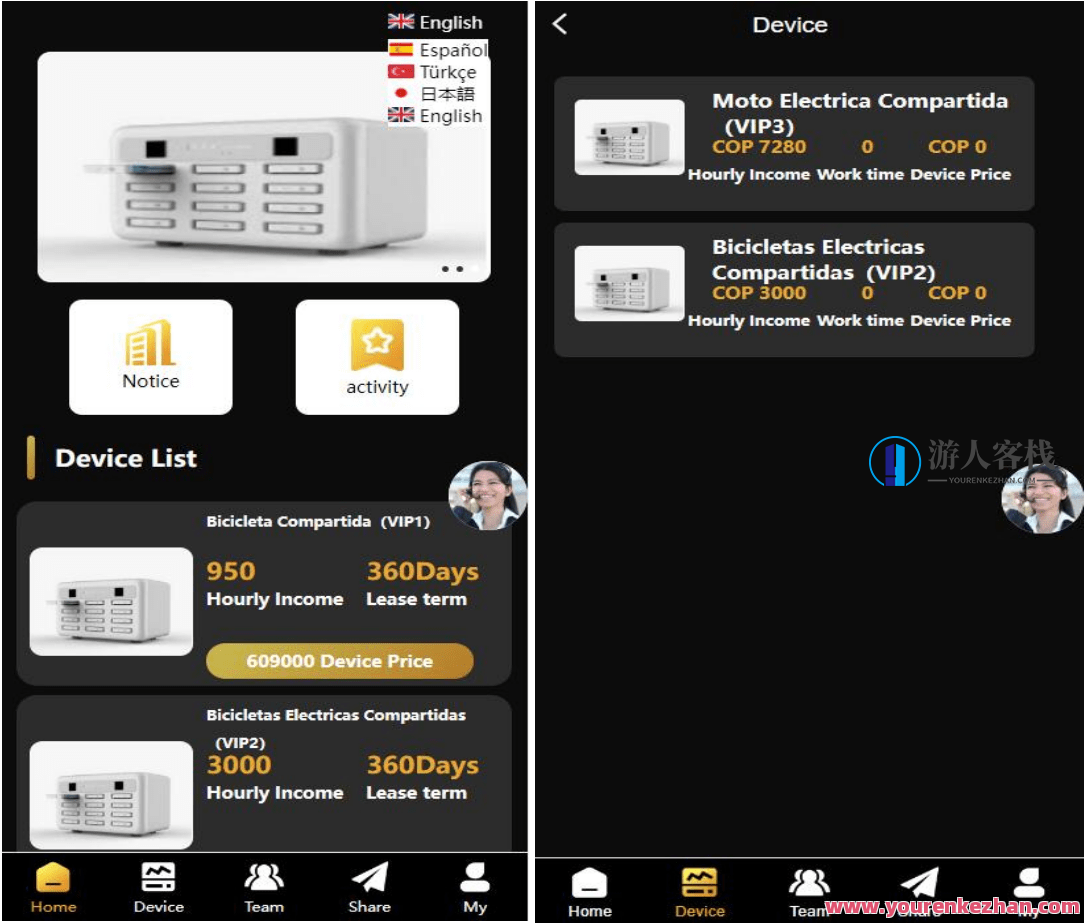
Task: Open Moto Electrica Compartida (VIP3) device card
Action: [794, 143]
